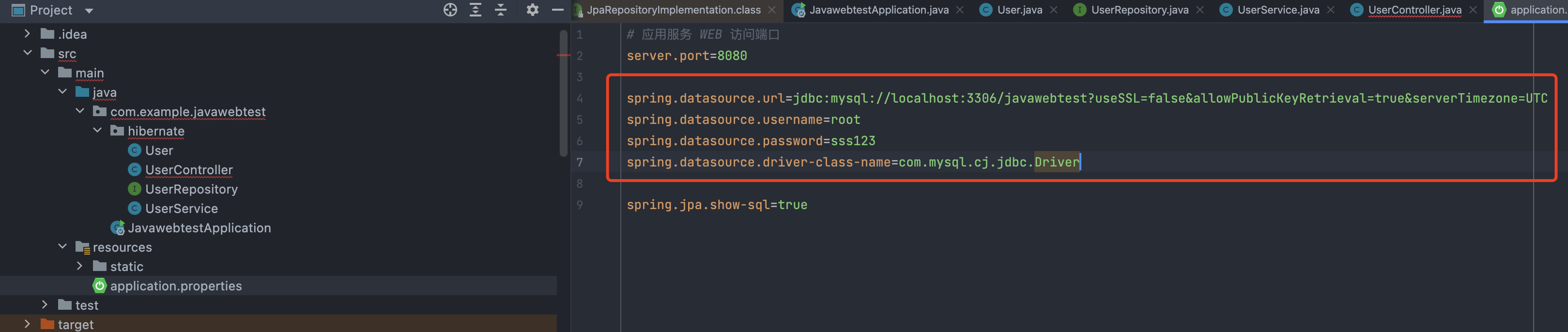Select application.properties file in project tree
1568x332 pixels.
pos(175,286)
